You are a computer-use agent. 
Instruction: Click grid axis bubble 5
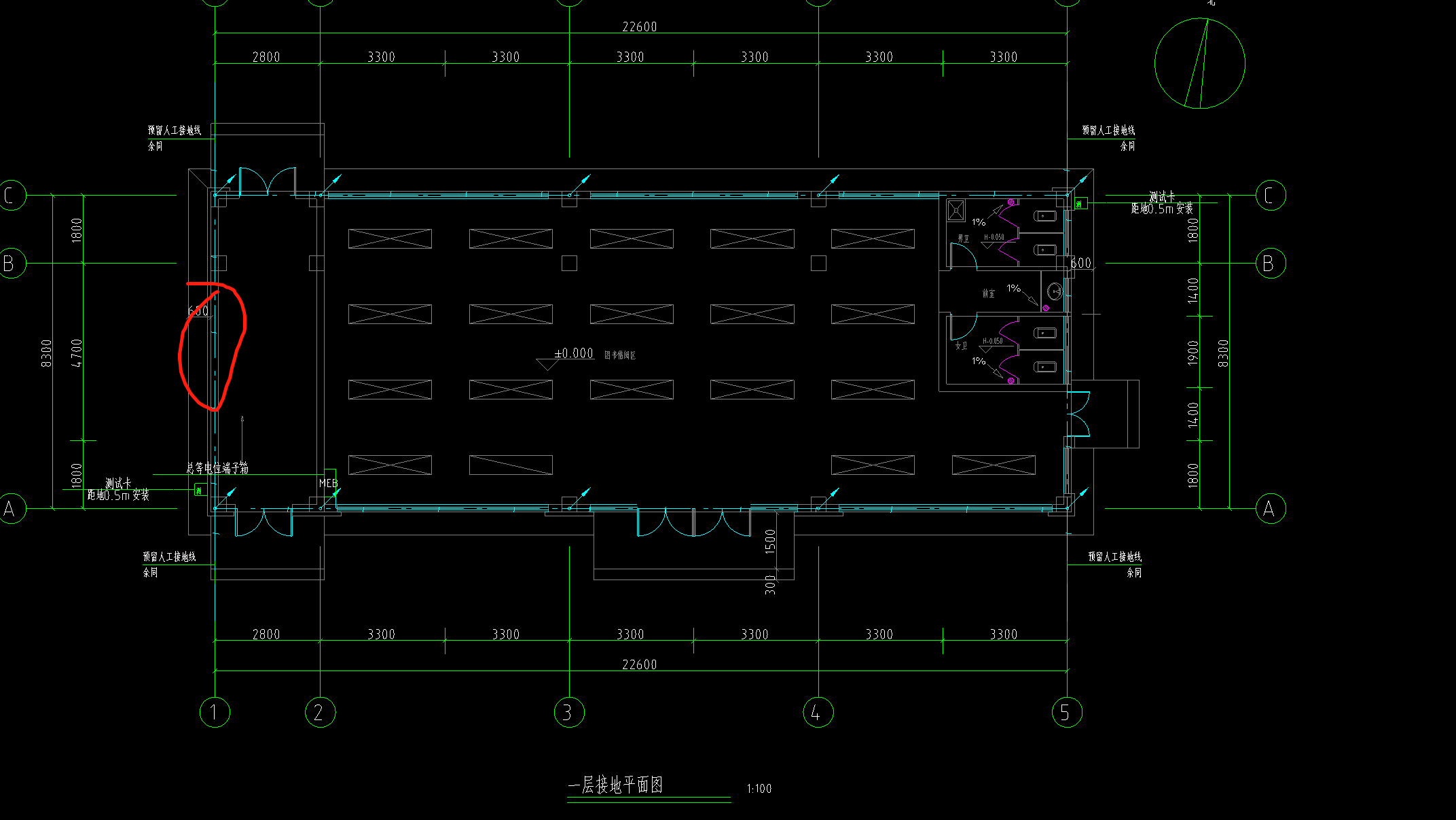pyautogui.click(x=1067, y=712)
